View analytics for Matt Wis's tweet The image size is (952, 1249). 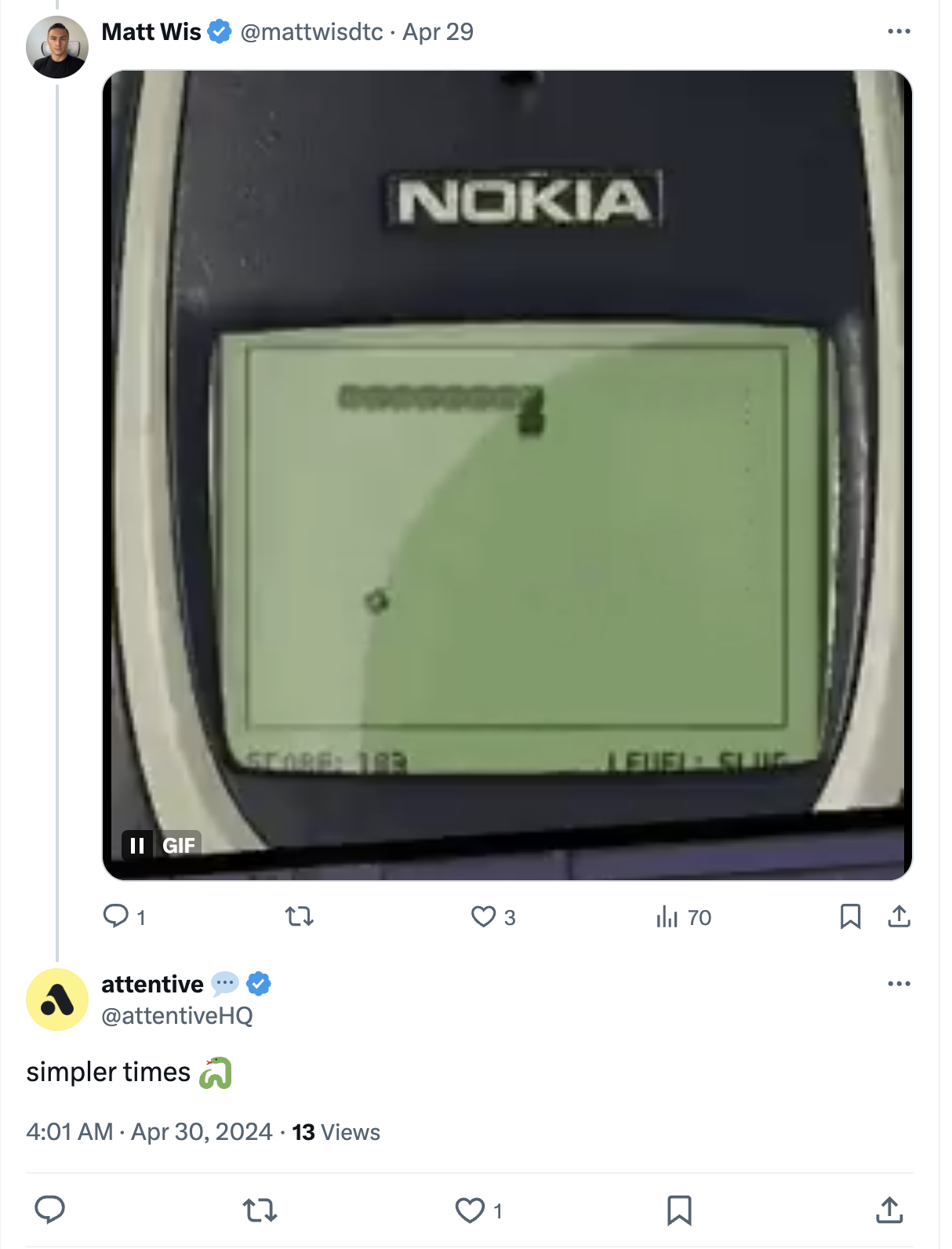click(x=667, y=916)
